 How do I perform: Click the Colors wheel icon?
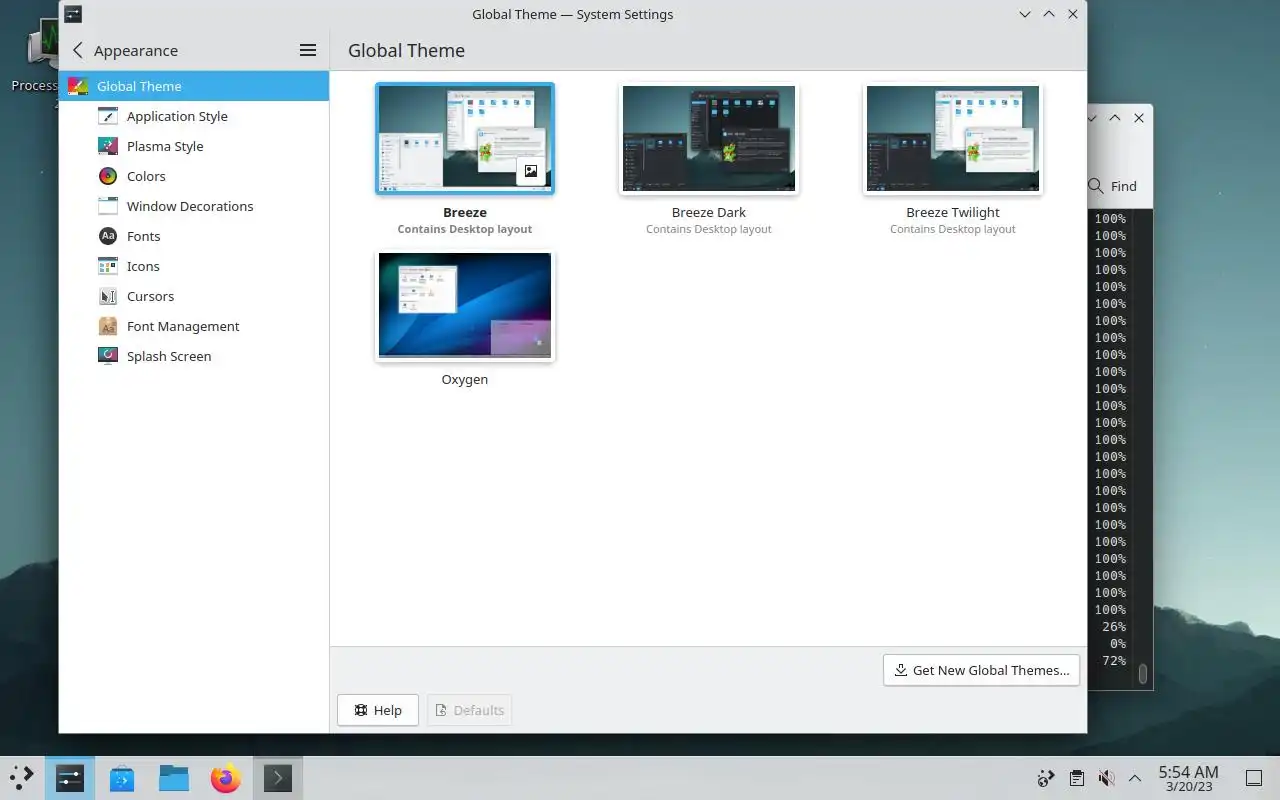coord(108,176)
